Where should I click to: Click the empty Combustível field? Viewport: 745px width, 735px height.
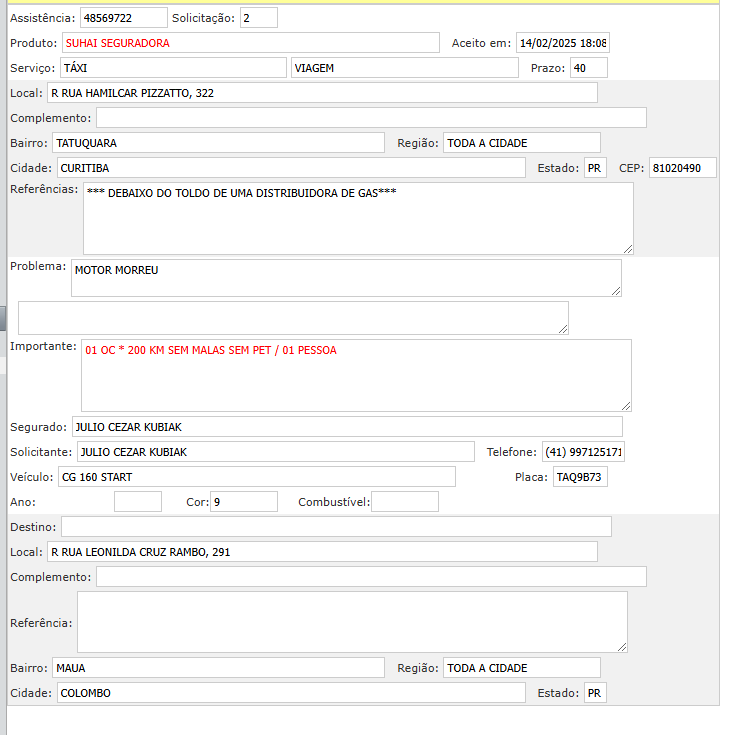pos(404,502)
